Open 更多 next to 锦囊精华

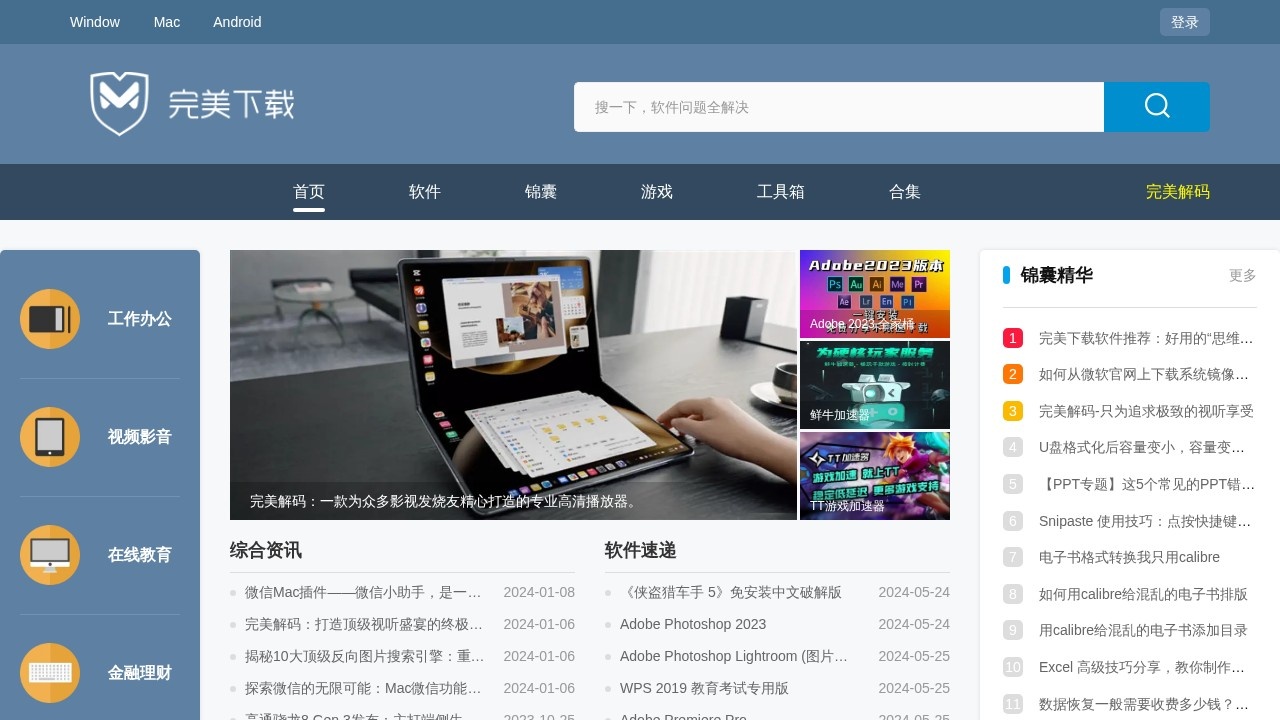[x=1242, y=275]
